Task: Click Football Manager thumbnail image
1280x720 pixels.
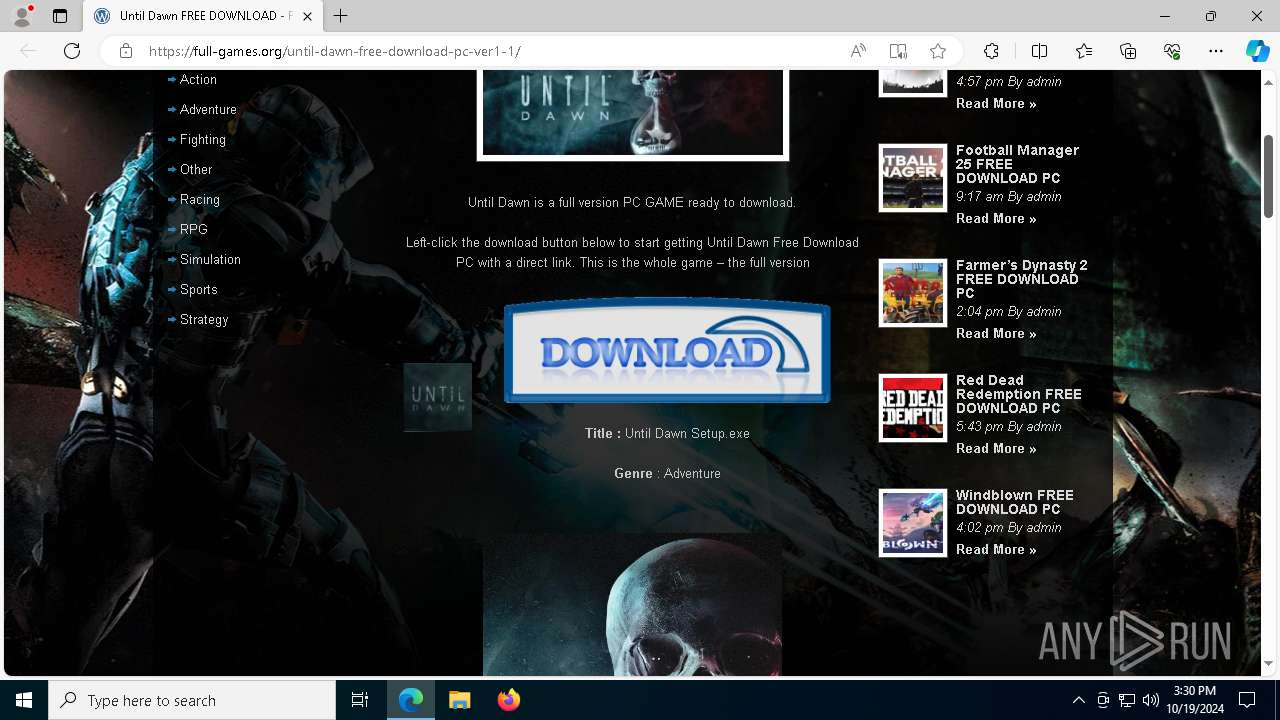Action: pos(913,178)
